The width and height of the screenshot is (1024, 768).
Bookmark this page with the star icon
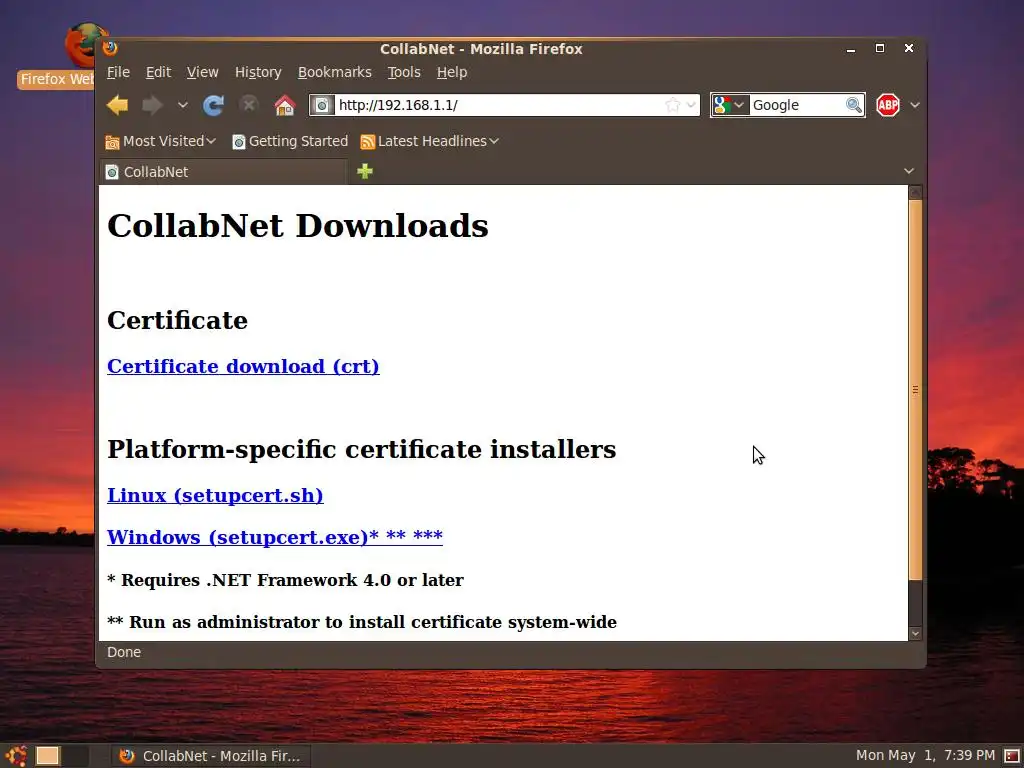coord(672,105)
